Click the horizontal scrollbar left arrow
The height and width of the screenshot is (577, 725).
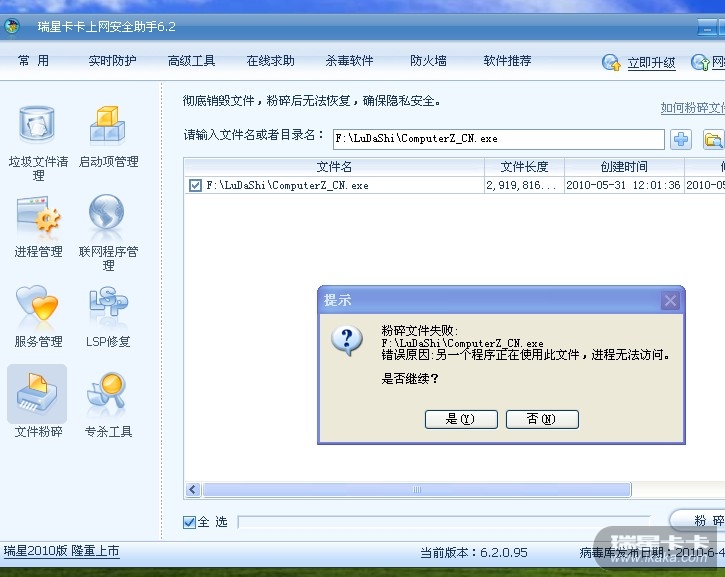coord(193,490)
